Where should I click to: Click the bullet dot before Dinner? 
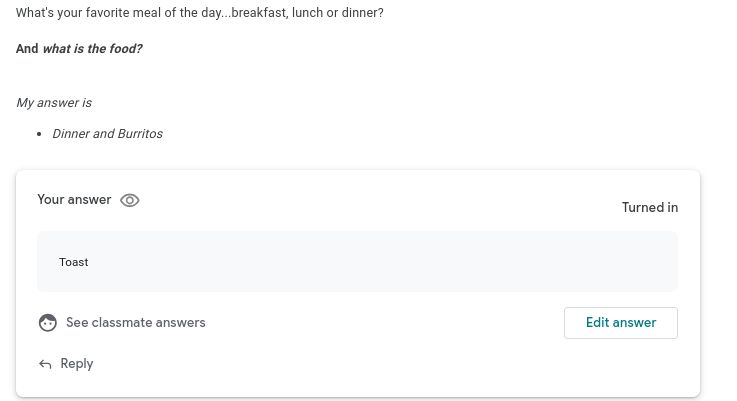click(39, 134)
